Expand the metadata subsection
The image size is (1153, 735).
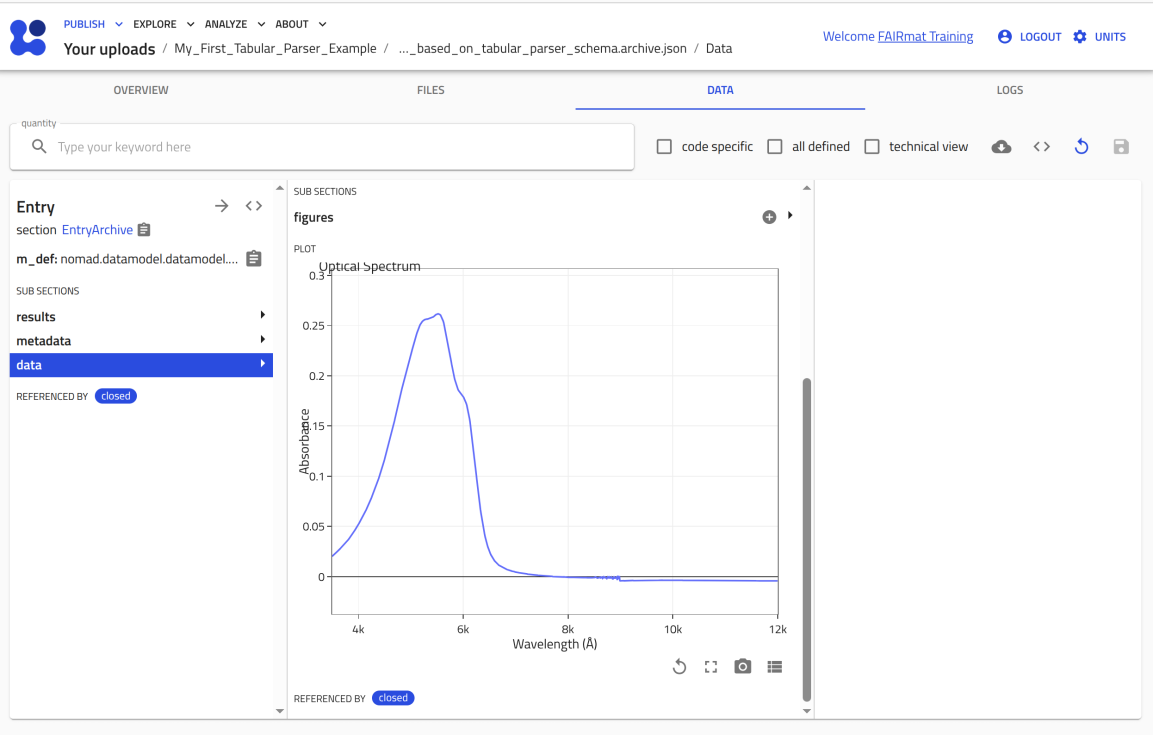(x=140, y=341)
